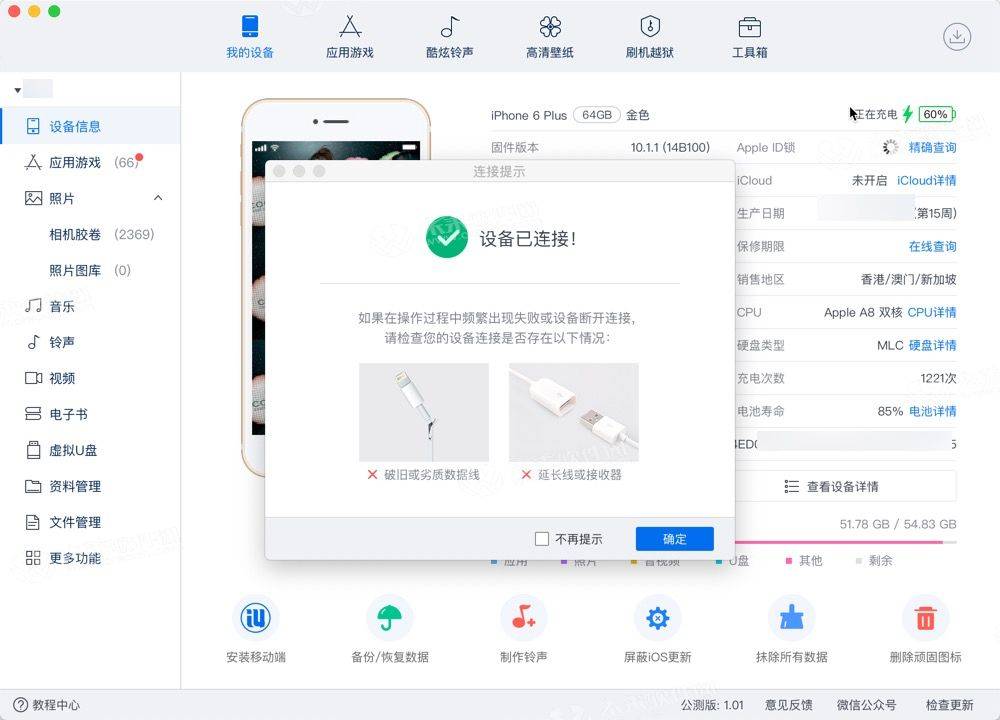1000x720 pixels.
Task: Collapse the device disclosure triangle in sidebar
Action: (x=18, y=90)
